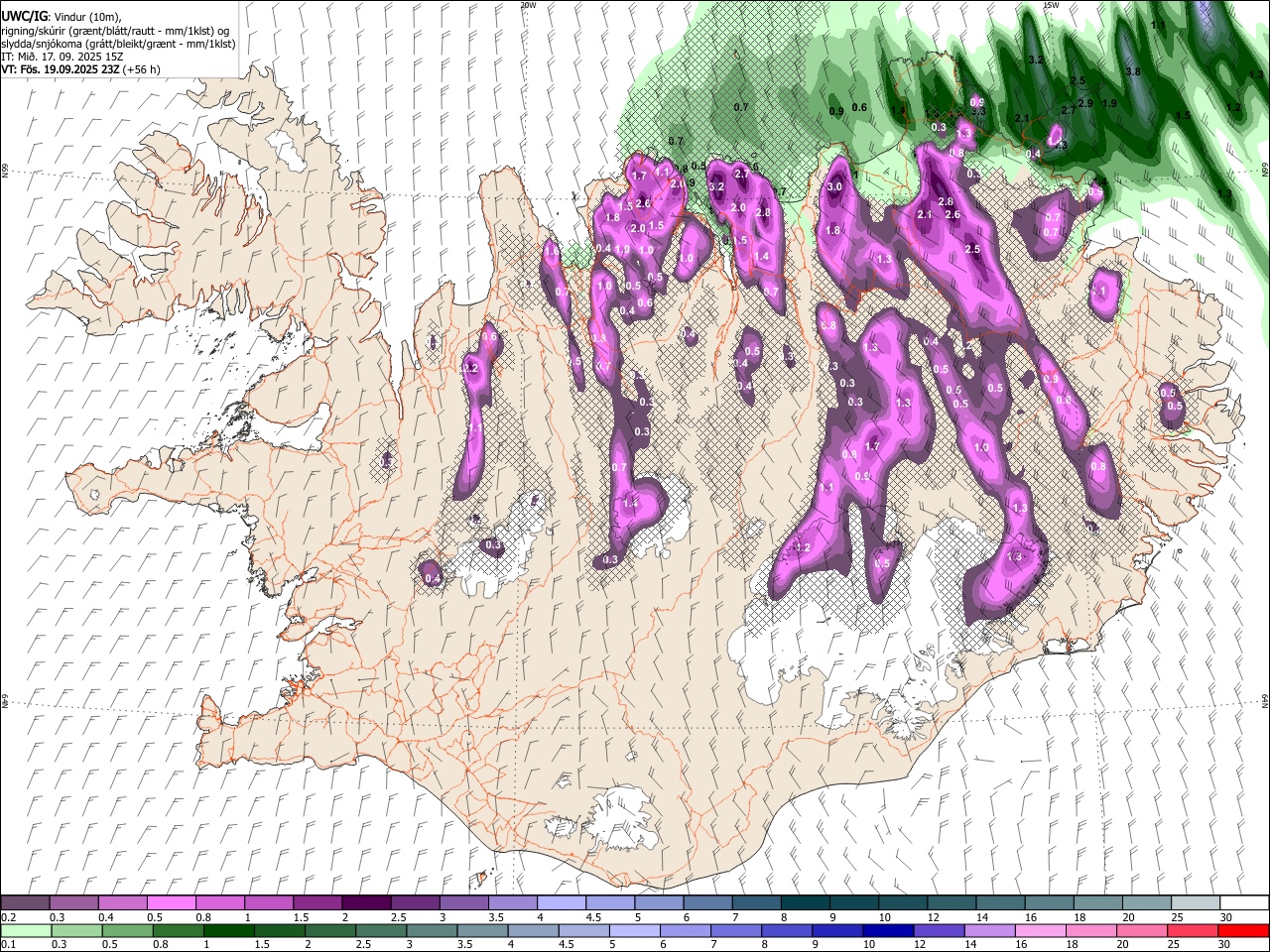
Task: Pick the lavender 4–4.5 swatch in upper row
Action: point(561,903)
